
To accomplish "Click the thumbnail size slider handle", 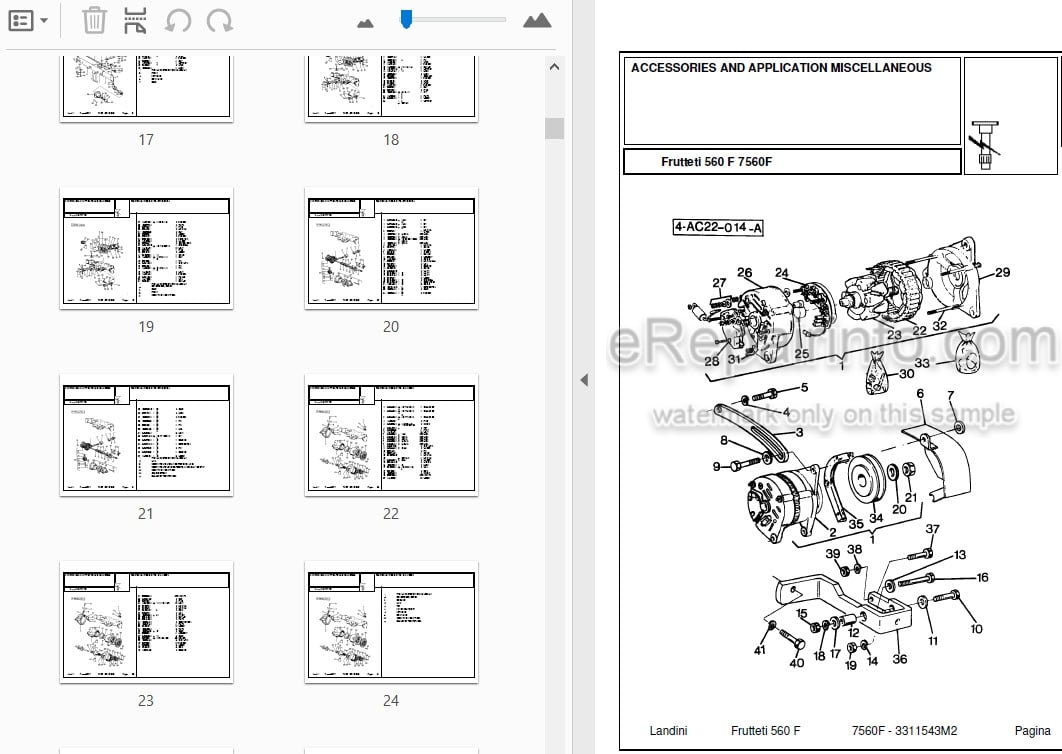I will tap(406, 19).
